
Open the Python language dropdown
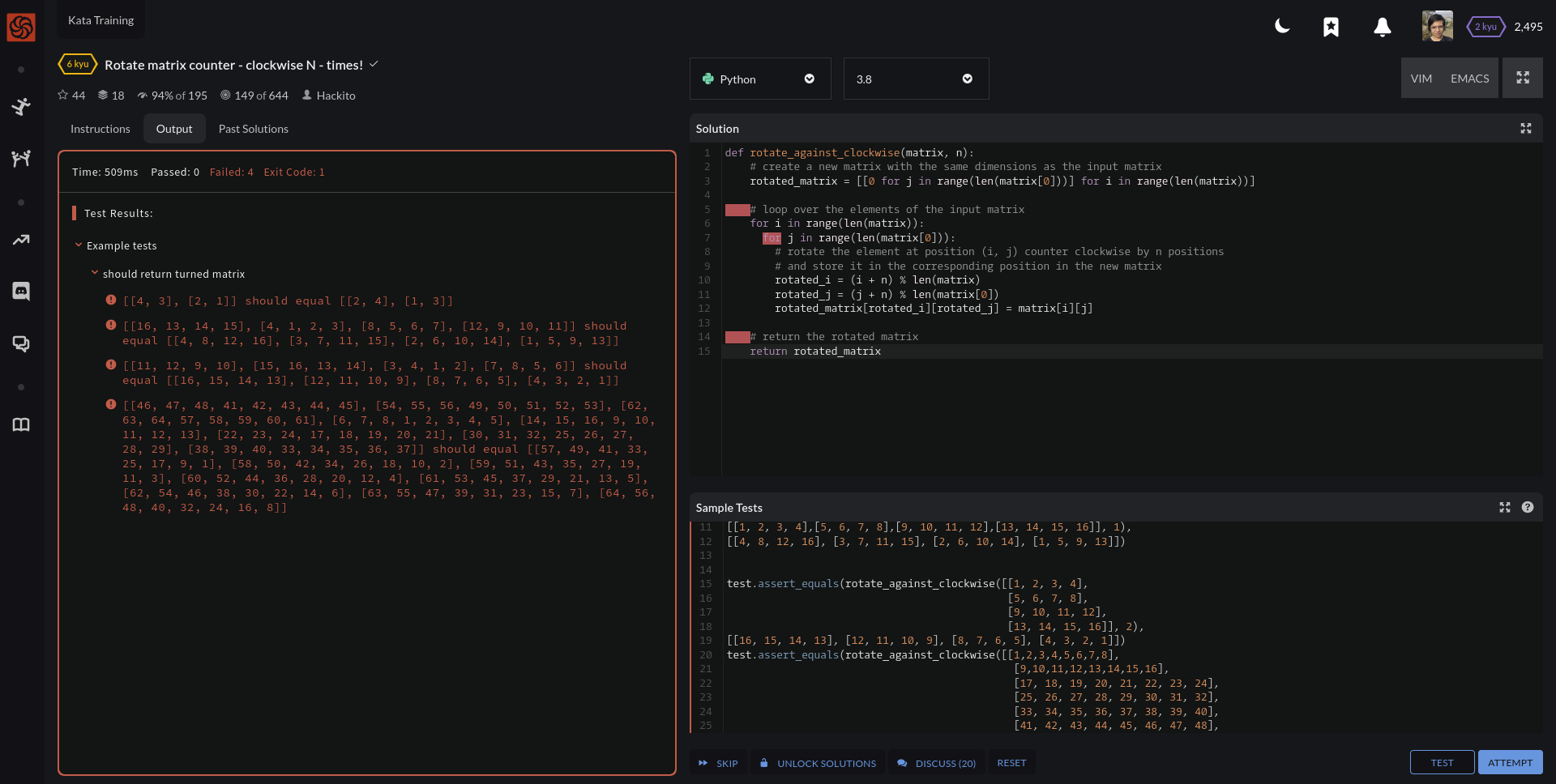tap(759, 79)
